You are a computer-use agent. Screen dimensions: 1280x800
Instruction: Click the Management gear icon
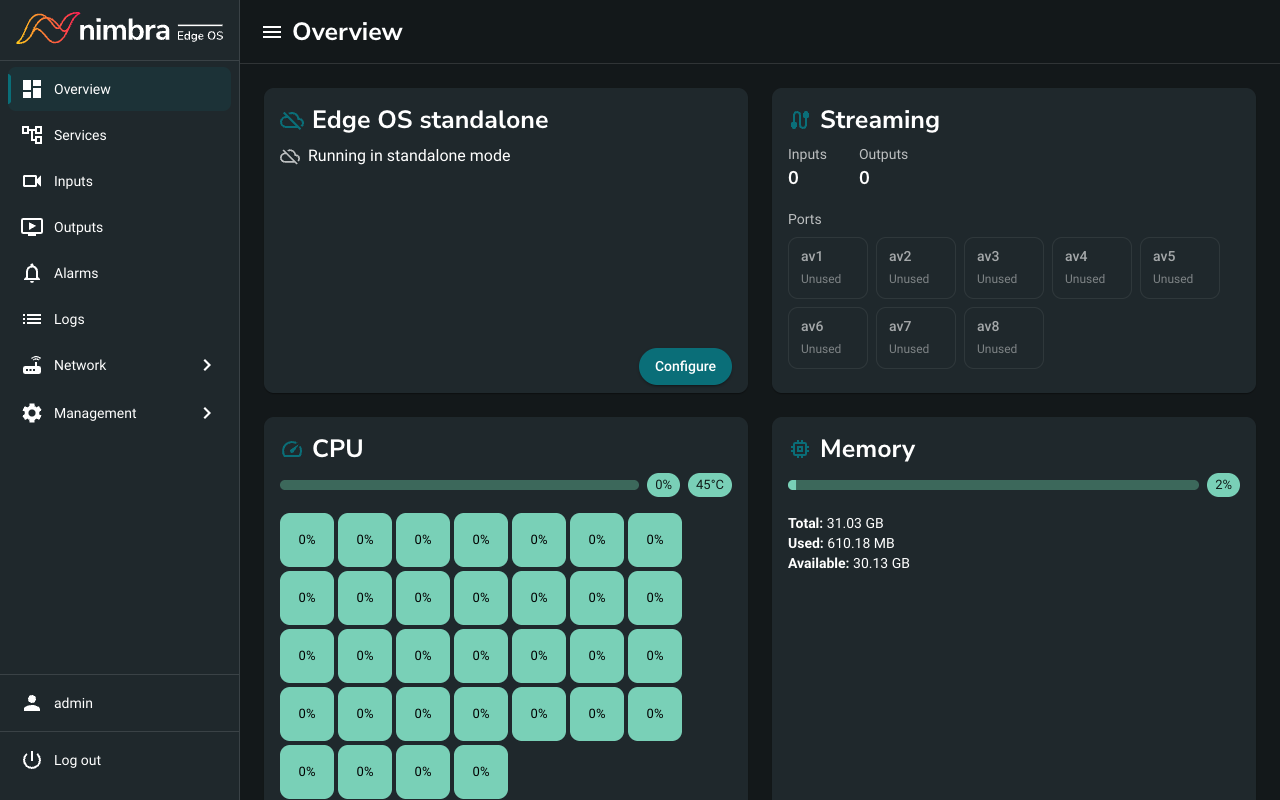(32, 413)
